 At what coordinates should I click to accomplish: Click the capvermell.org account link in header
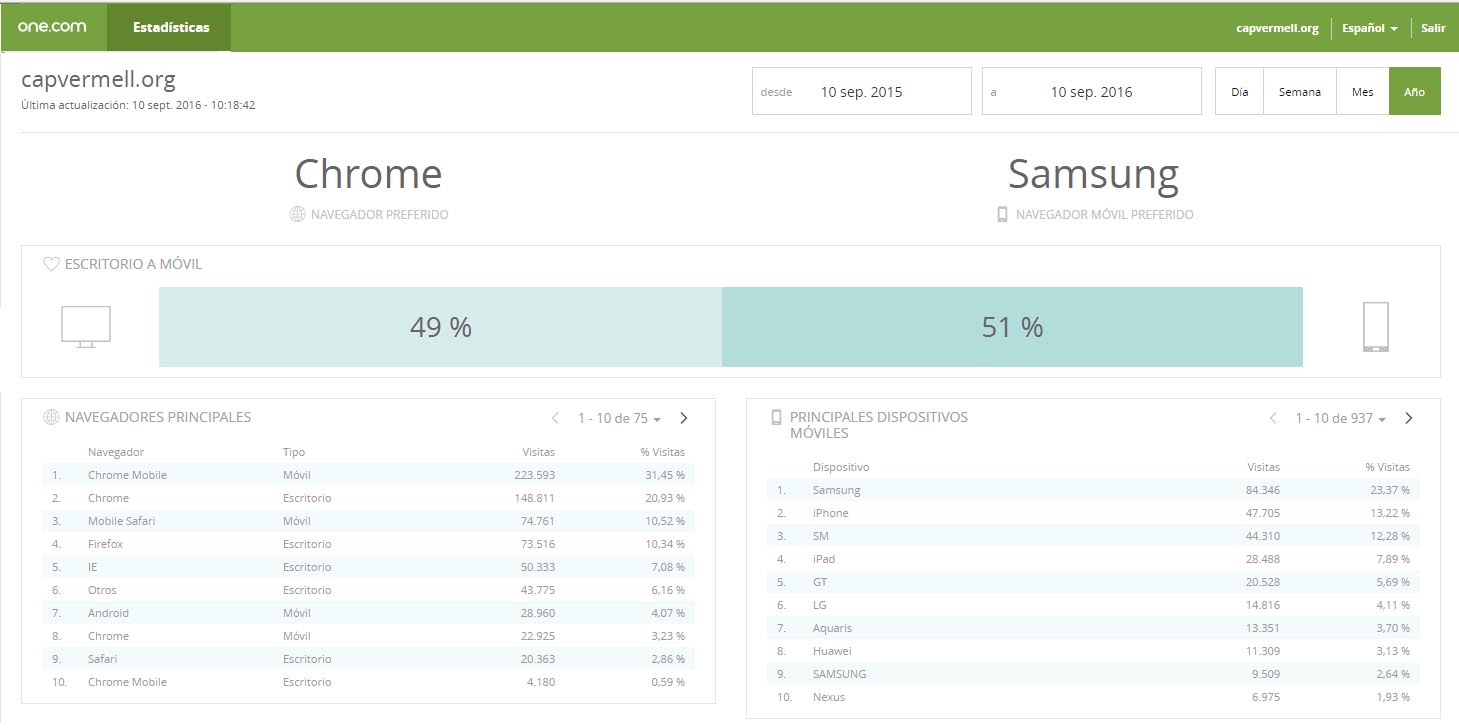pos(1277,28)
